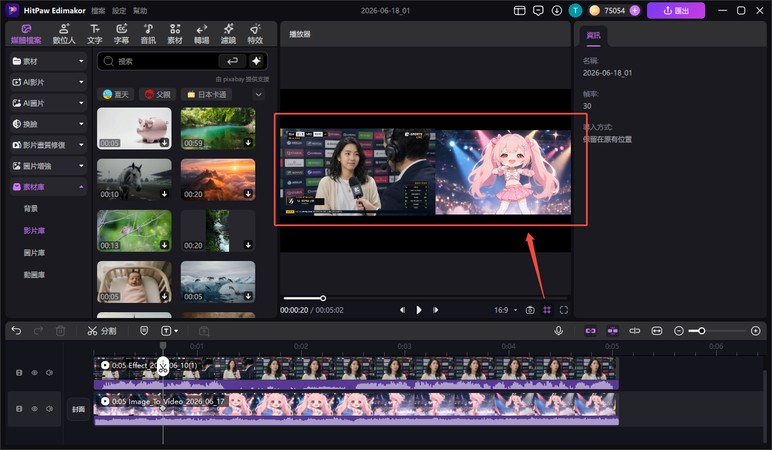Download the sunset mountain 00:20 clip
Image resolution: width=772 pixels, height=450 pixels.
coord(248,194)
